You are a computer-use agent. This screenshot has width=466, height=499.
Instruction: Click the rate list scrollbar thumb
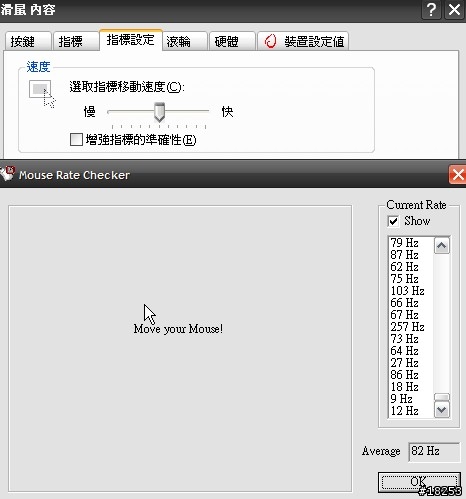coord(442,397)
